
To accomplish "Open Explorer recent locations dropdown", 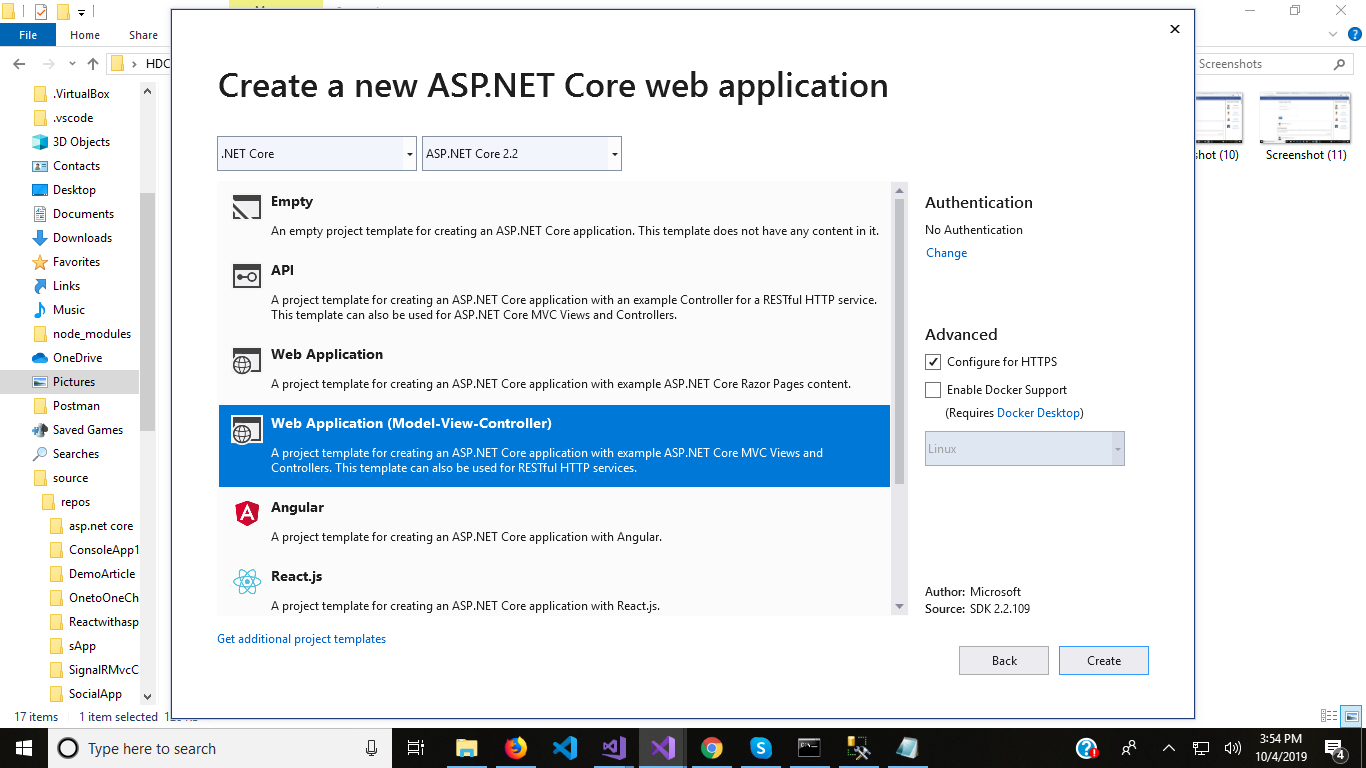I will coord(71,64).
